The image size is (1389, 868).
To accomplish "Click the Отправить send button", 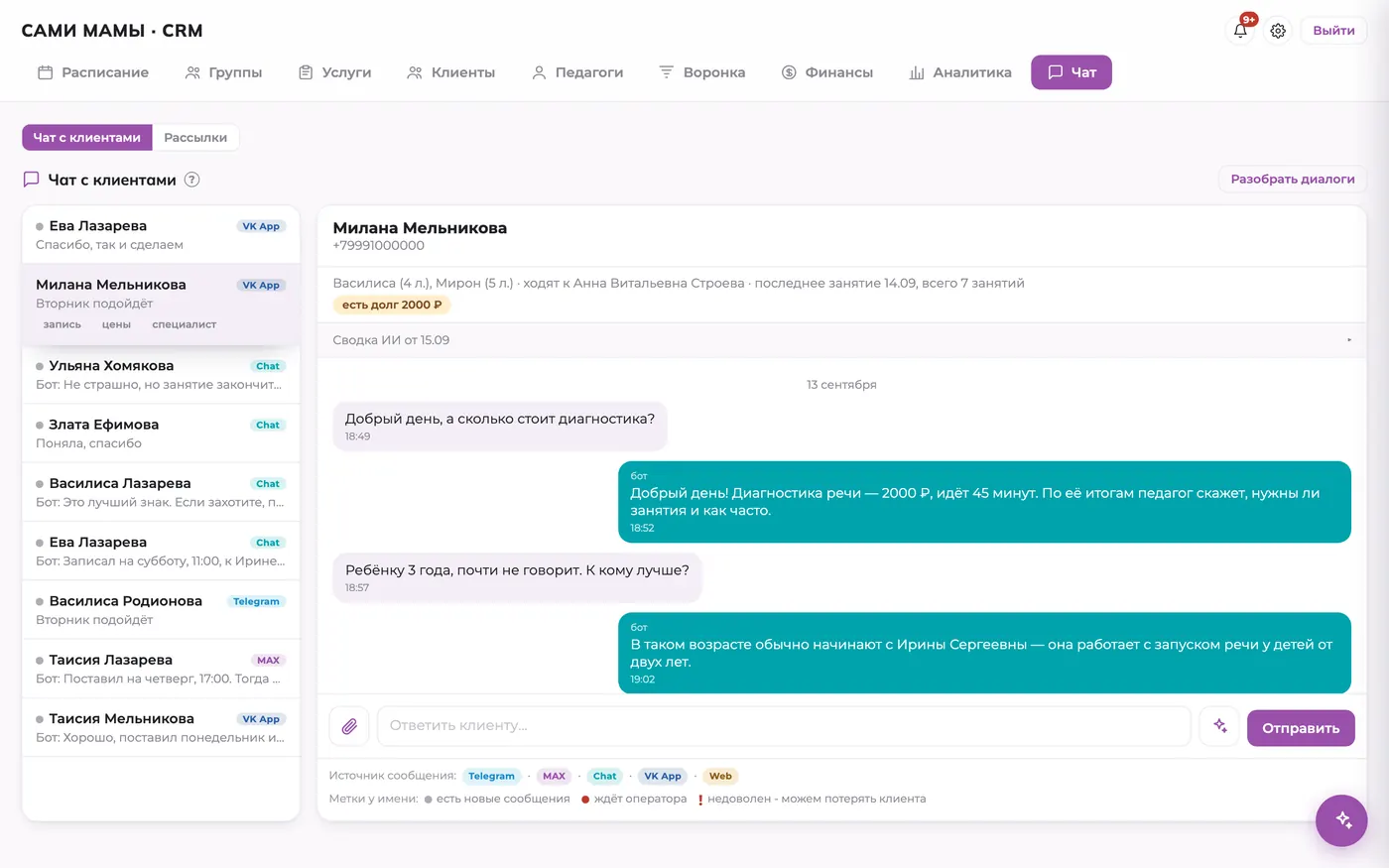I will pos(1301,728).
